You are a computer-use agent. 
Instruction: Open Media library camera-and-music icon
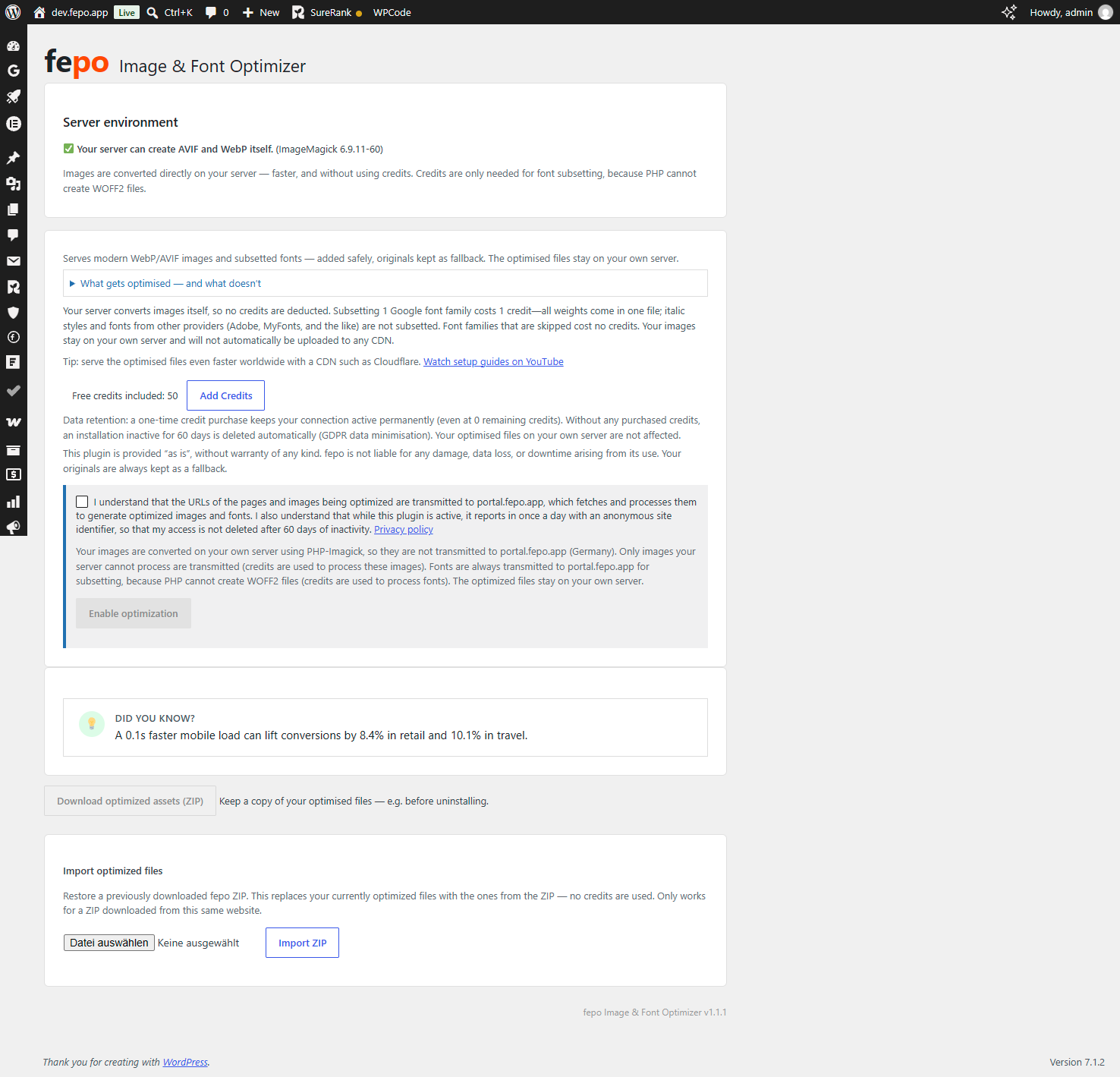click(x=13, y=184)
